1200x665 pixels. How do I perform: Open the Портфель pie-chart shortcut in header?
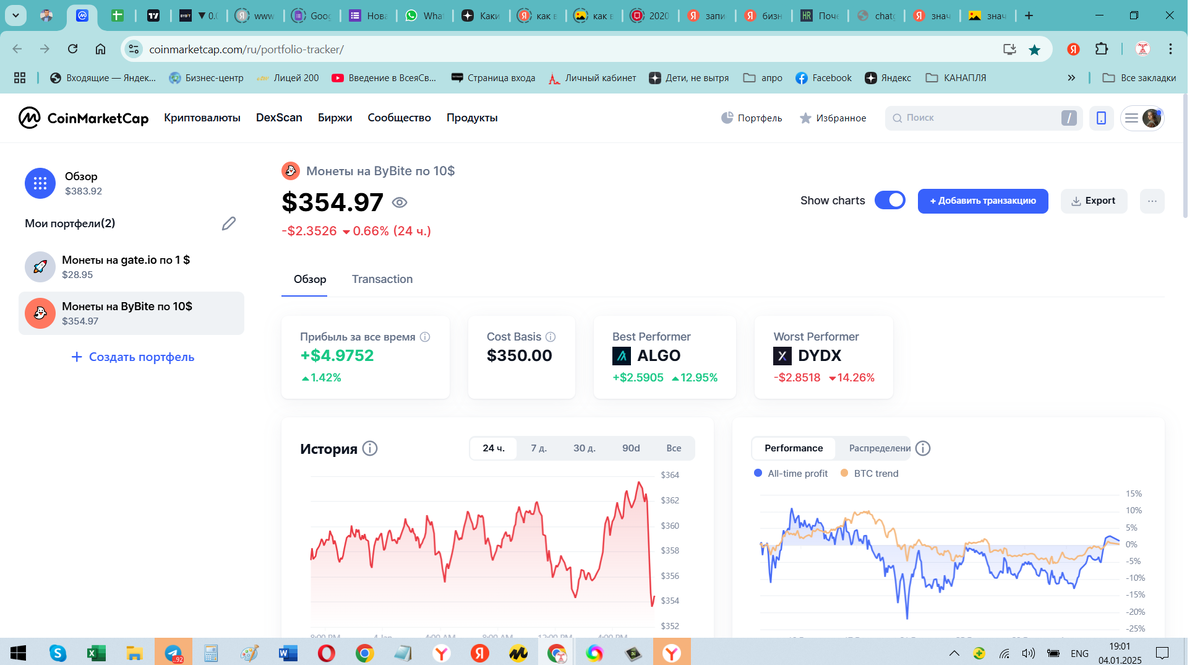752,118
